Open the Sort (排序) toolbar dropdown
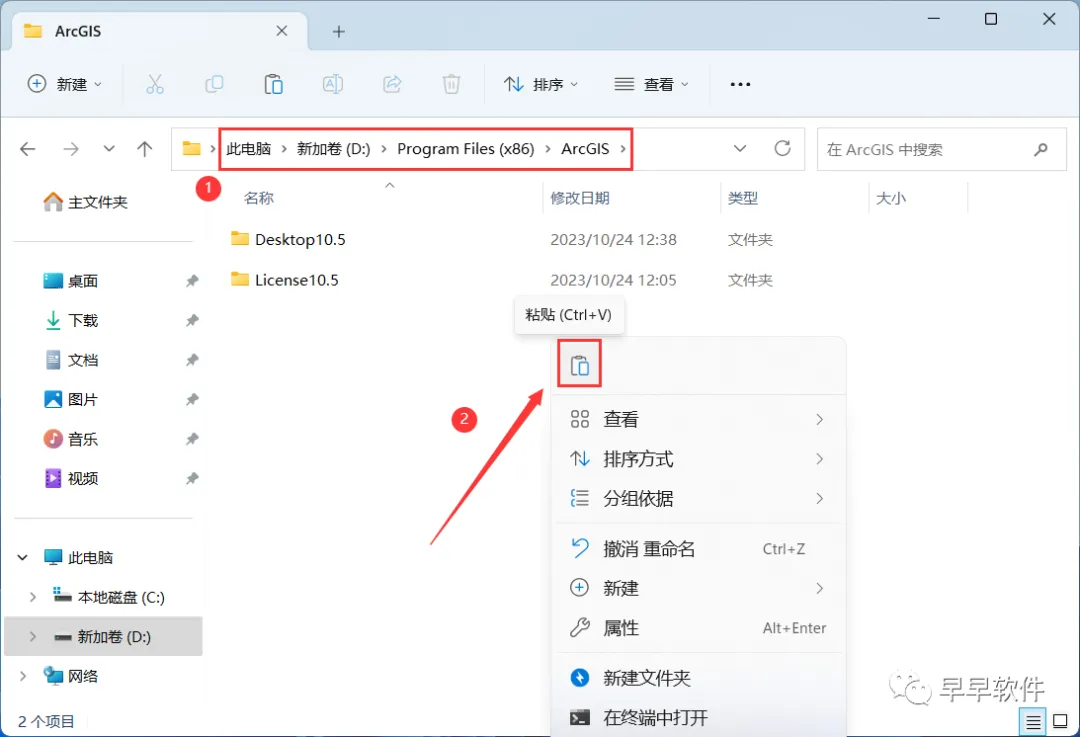This screenshot has height=737, width=1080. coord(541,84)
